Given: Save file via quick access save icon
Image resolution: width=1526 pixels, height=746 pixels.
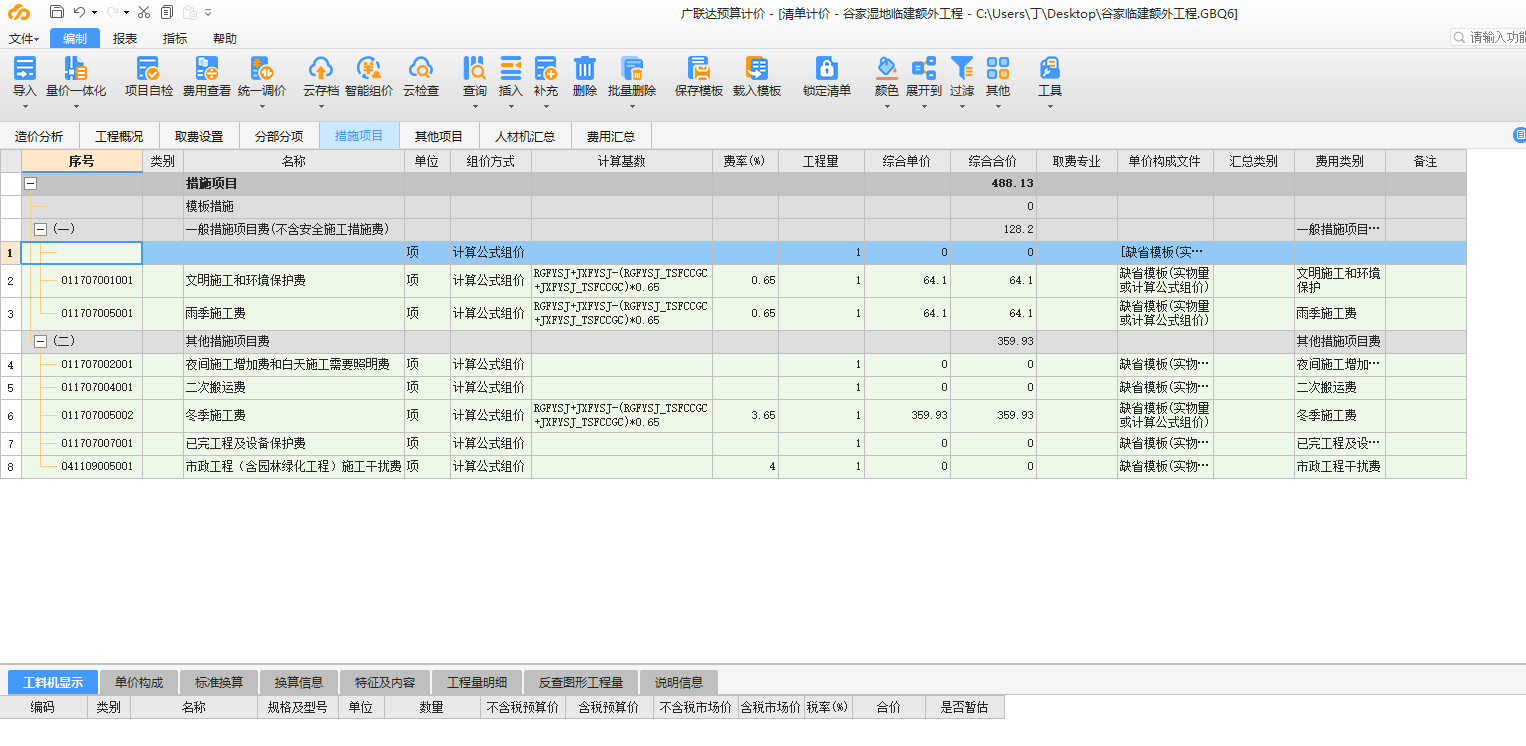Looking at the screenshot, I should coord(56,12).
